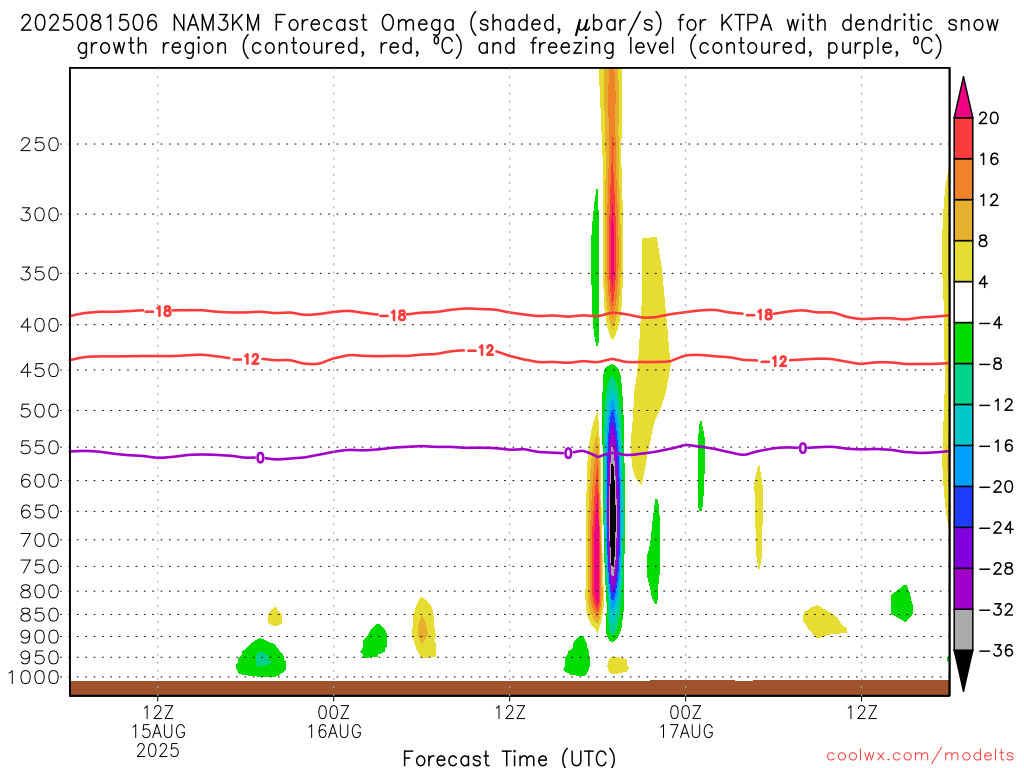
Task: Click the 250 pressure level label
Action: [x=40, y=144]
